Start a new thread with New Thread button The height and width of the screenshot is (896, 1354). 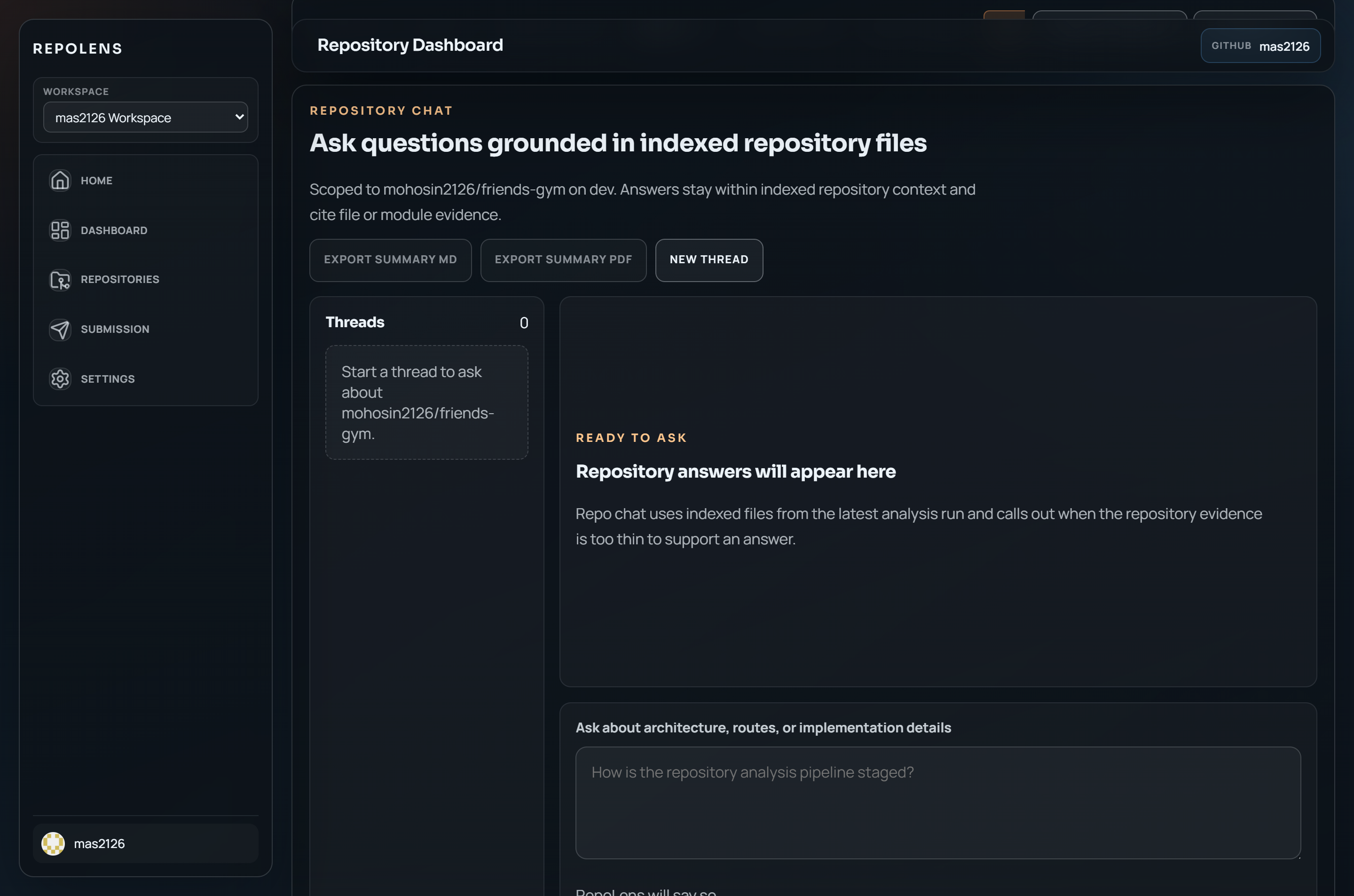(x=709, y=260)
